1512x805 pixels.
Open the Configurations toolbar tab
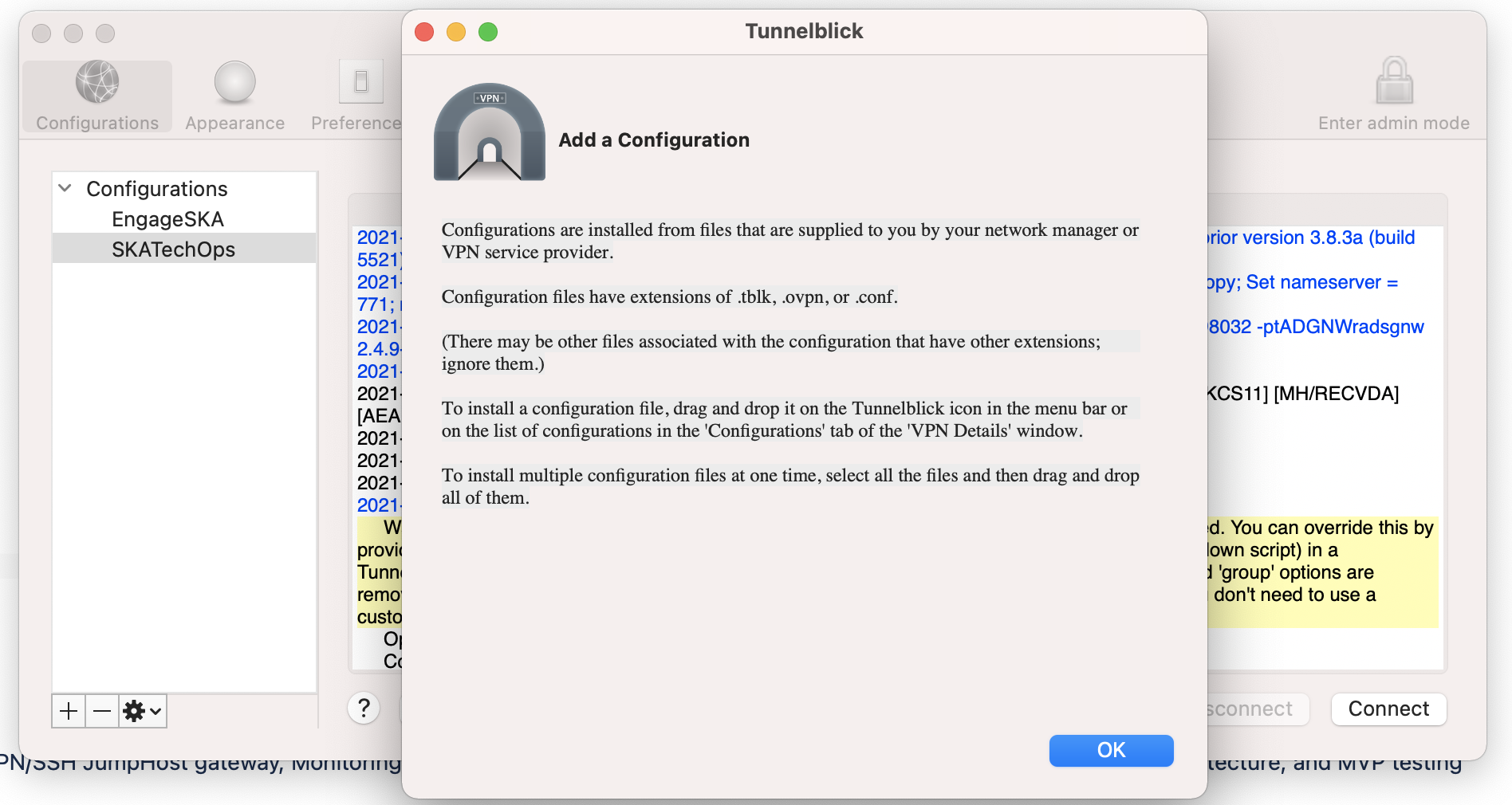(x=97, y=96)
